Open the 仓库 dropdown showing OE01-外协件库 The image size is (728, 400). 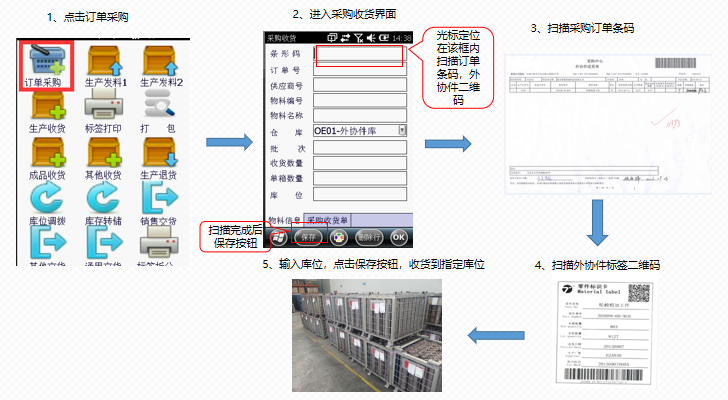tap(360, 130)
